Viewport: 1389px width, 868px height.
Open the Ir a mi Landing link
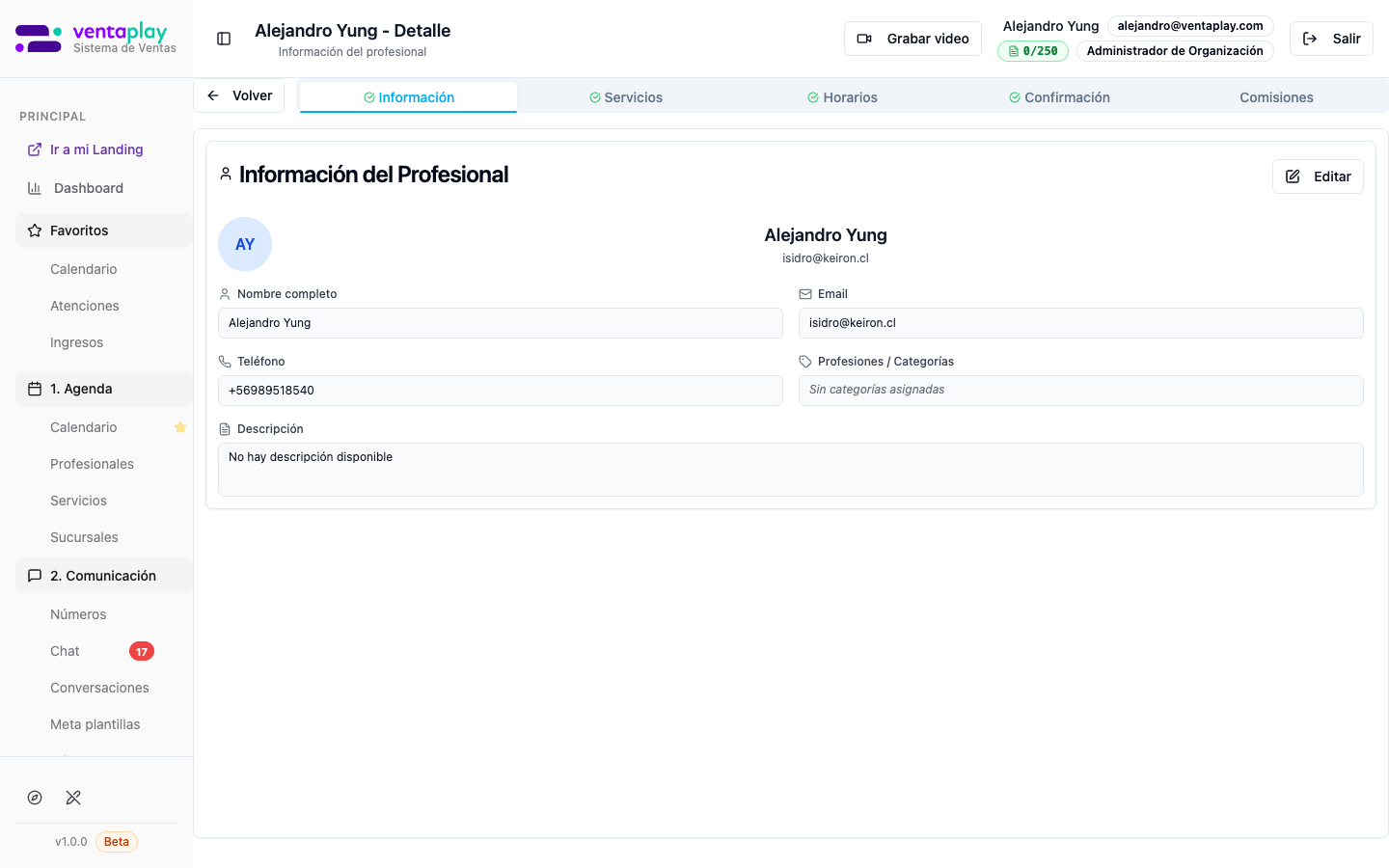pyautogui.click(x=95, y=149)
